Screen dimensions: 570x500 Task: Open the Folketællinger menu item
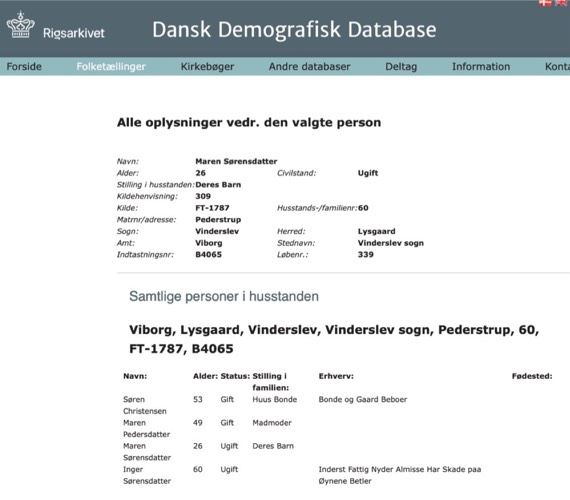[x=111, y=67]
